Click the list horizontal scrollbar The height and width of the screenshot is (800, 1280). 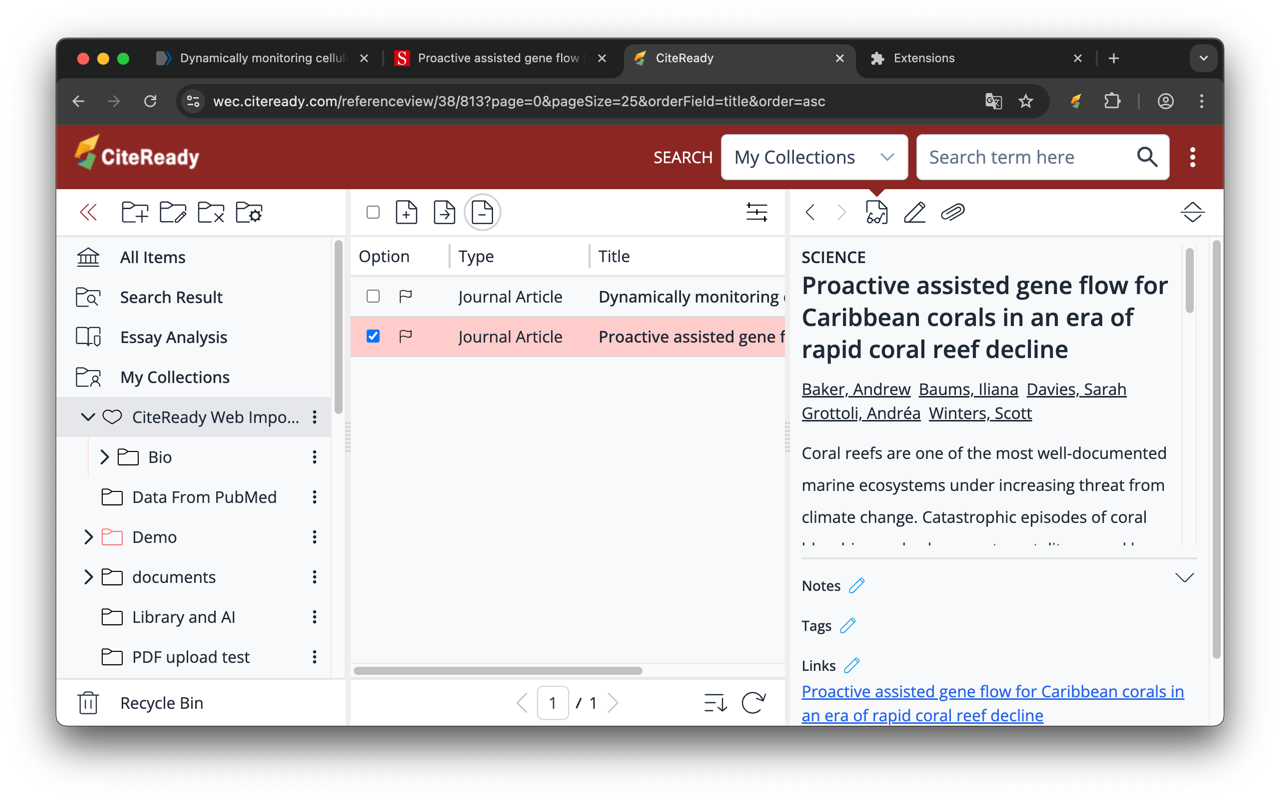point(498,671)
